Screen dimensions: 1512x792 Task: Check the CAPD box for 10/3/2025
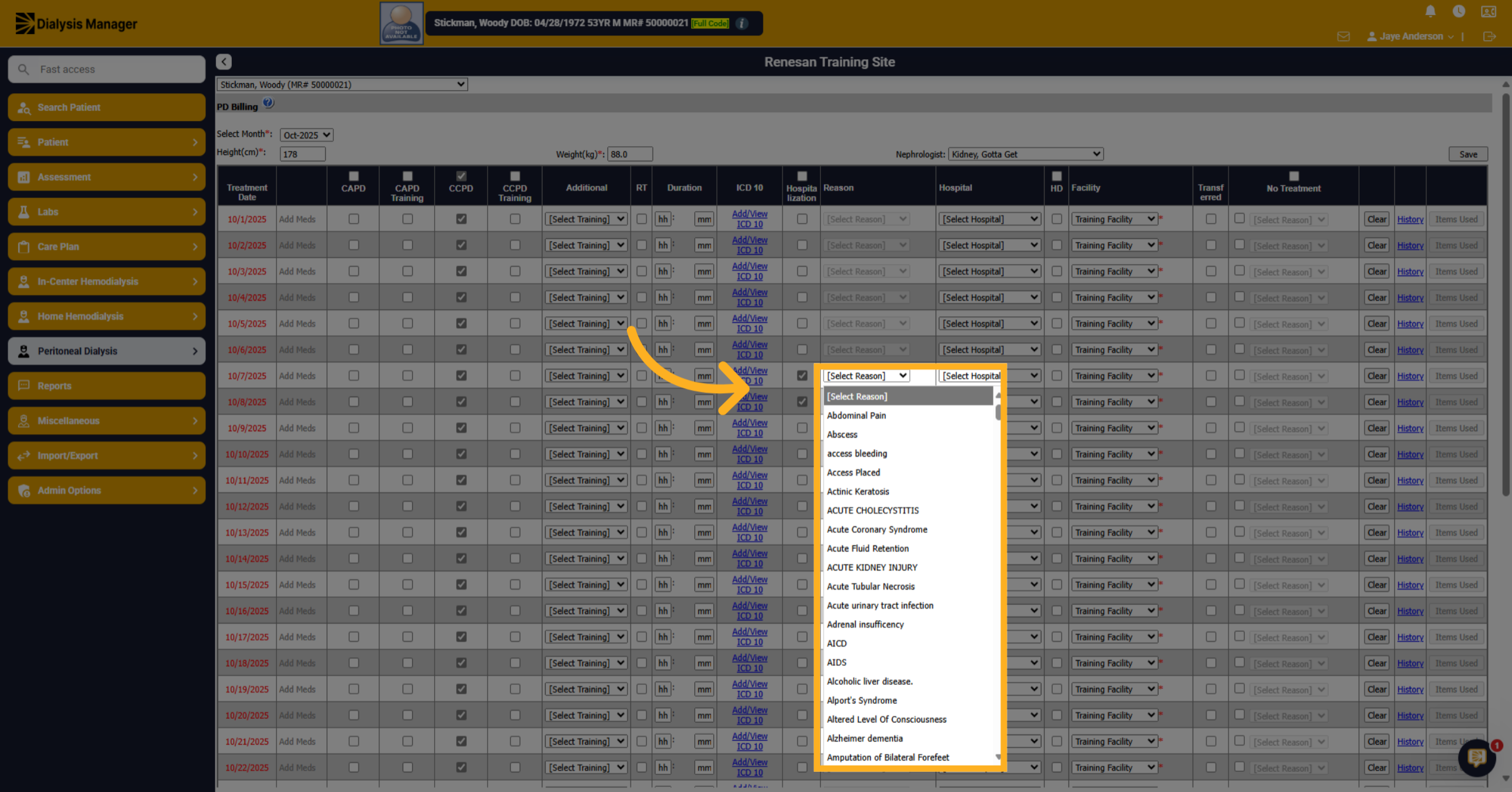click(x=353, y=271)
